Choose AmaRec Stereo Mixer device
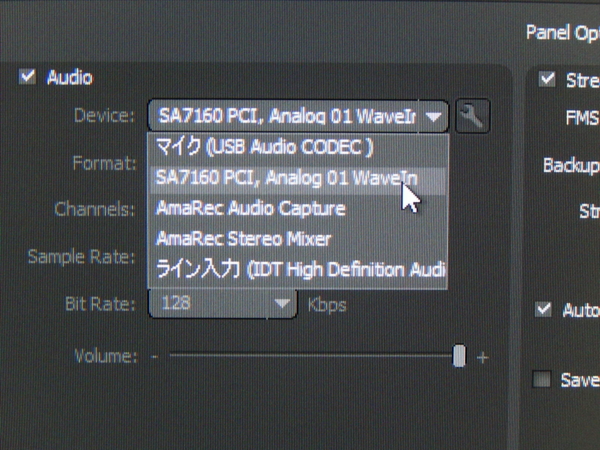This screenshot has height=450, width=600. point(298,239)
